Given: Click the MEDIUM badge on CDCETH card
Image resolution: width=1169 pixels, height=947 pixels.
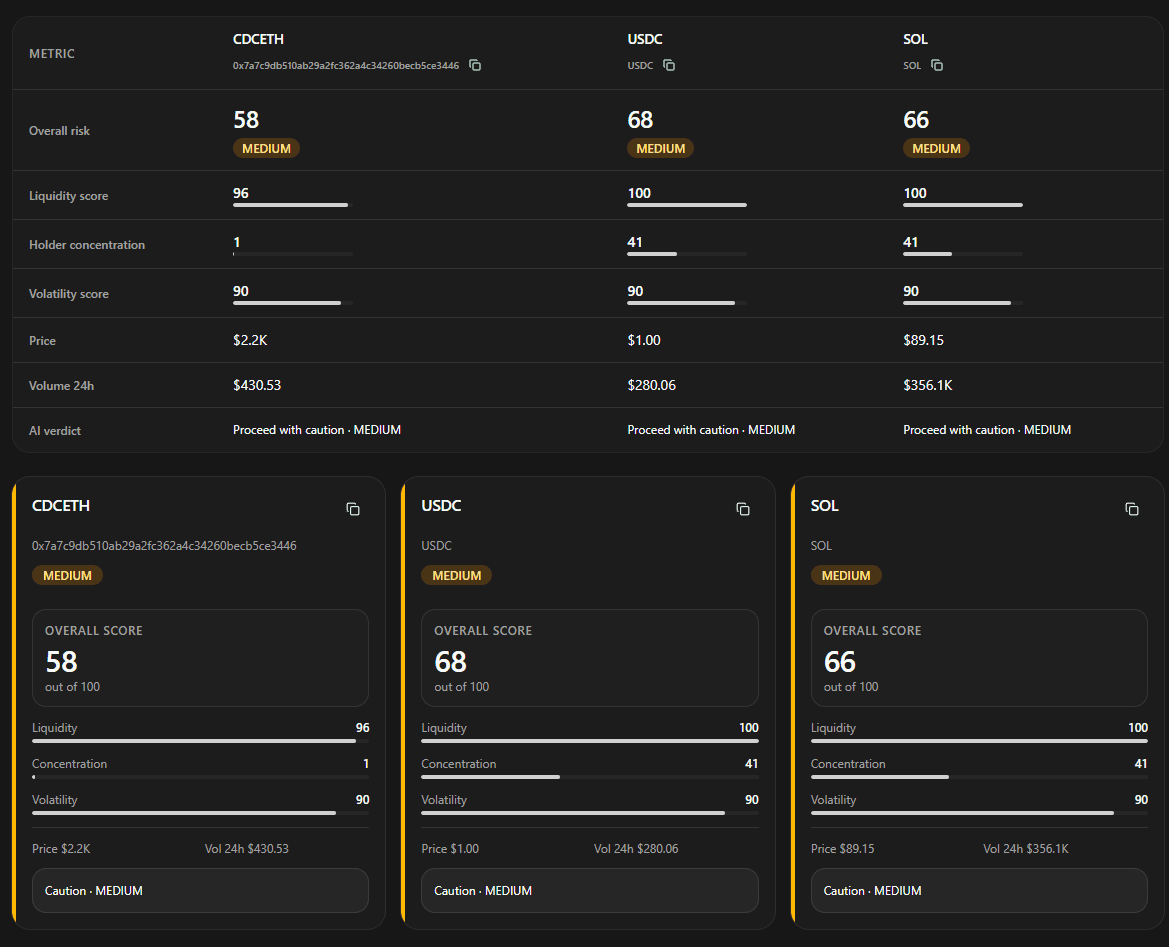Looking at the screenshot, I should 67,576.
